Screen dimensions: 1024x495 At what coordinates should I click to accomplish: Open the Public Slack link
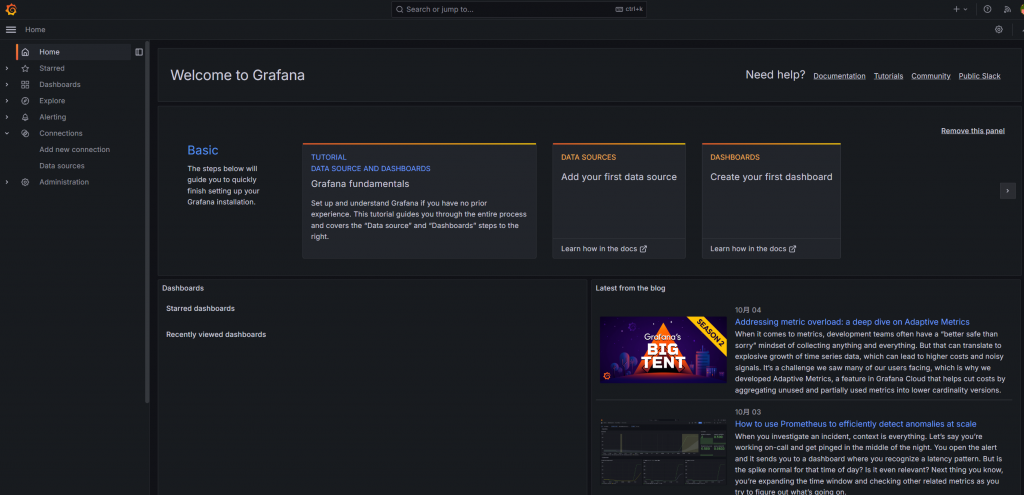click(979, 76)
